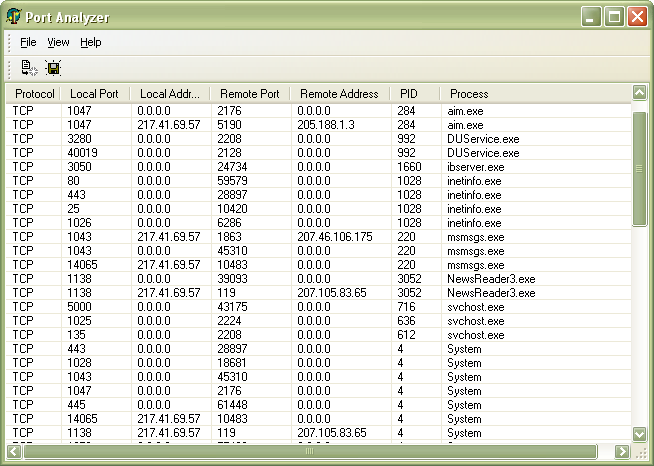Screen dimensions: 654x466
Task: Click remote port 1863
Action: click(x=229, y=237)
